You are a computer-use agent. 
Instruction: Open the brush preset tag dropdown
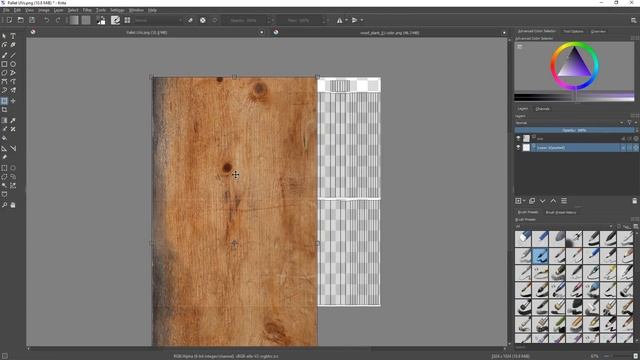564,227
